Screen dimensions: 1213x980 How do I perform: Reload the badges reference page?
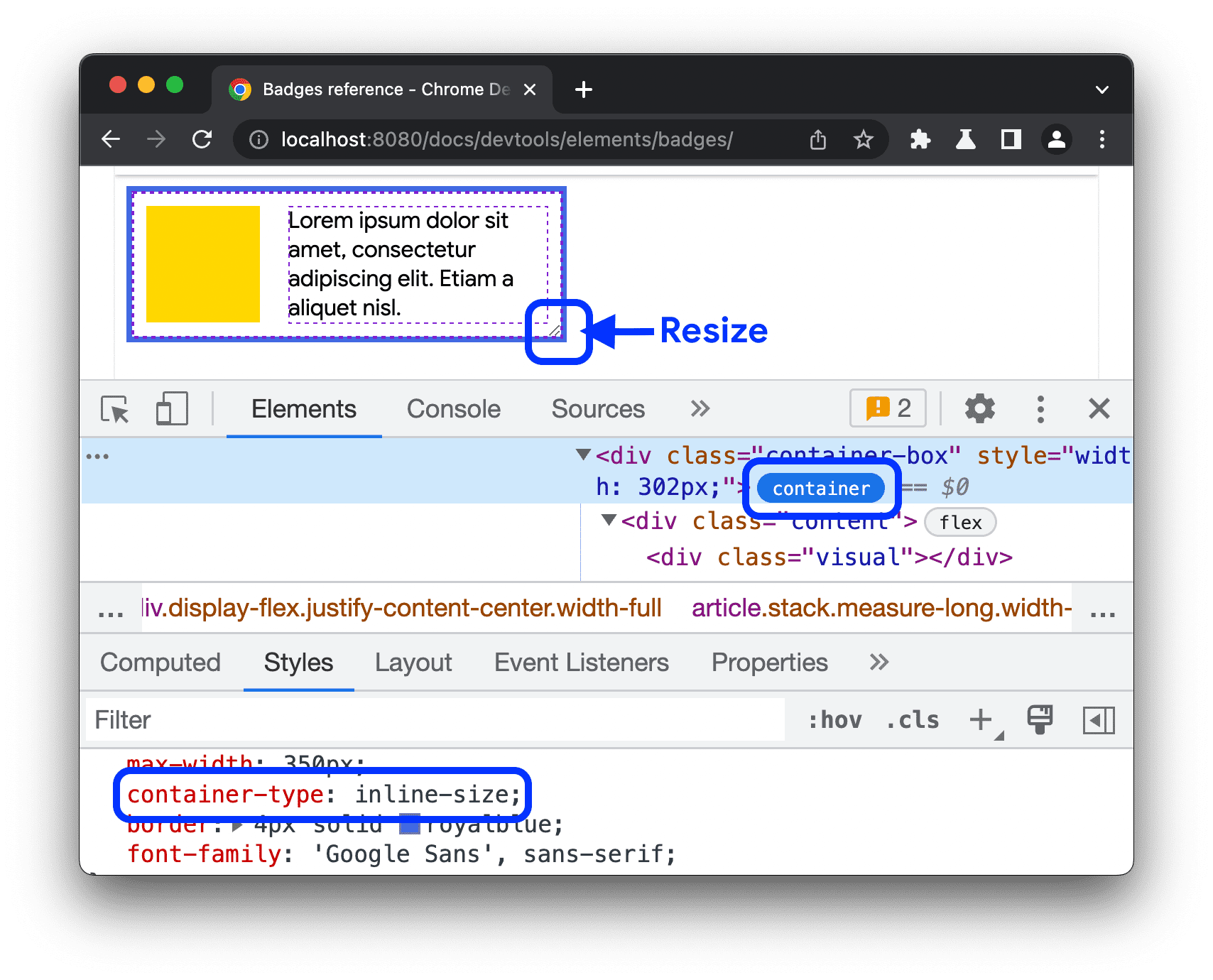(x=202, y=139)
